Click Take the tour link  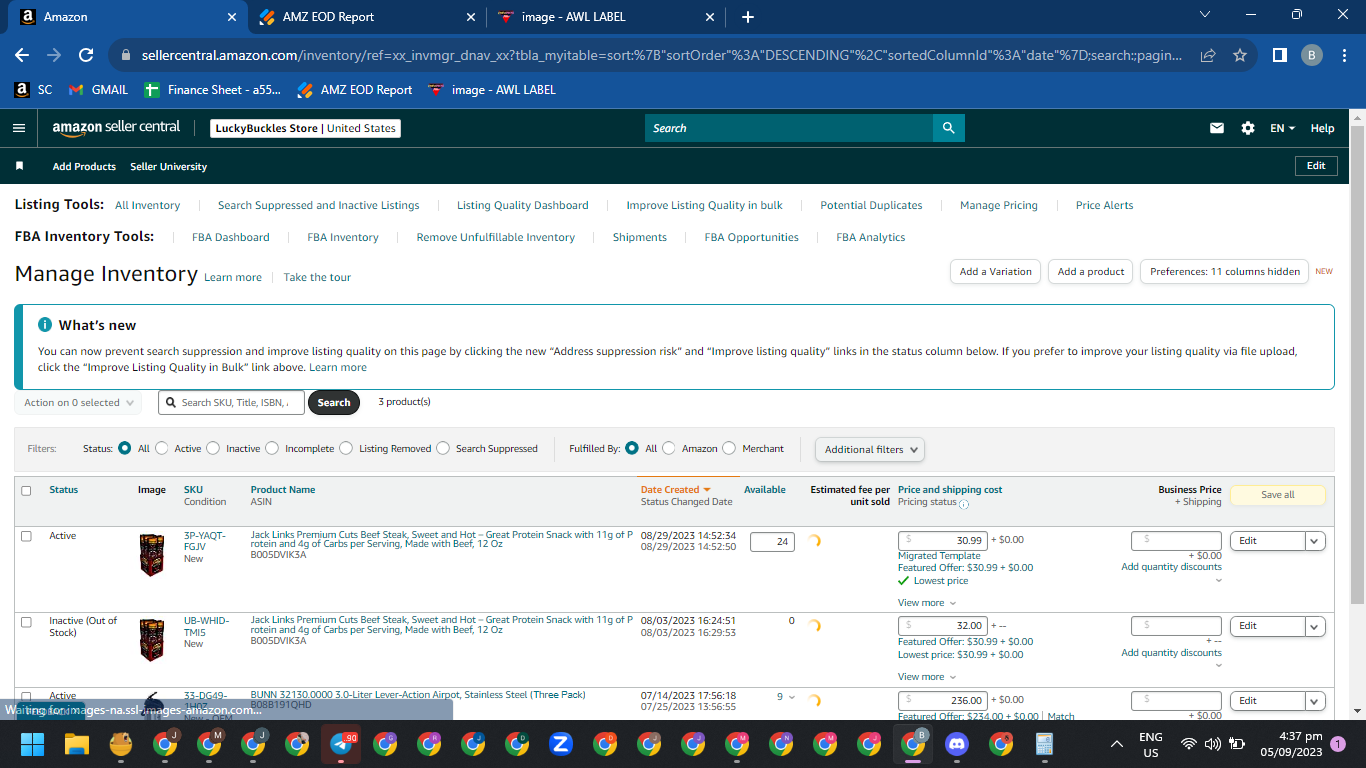317,277
